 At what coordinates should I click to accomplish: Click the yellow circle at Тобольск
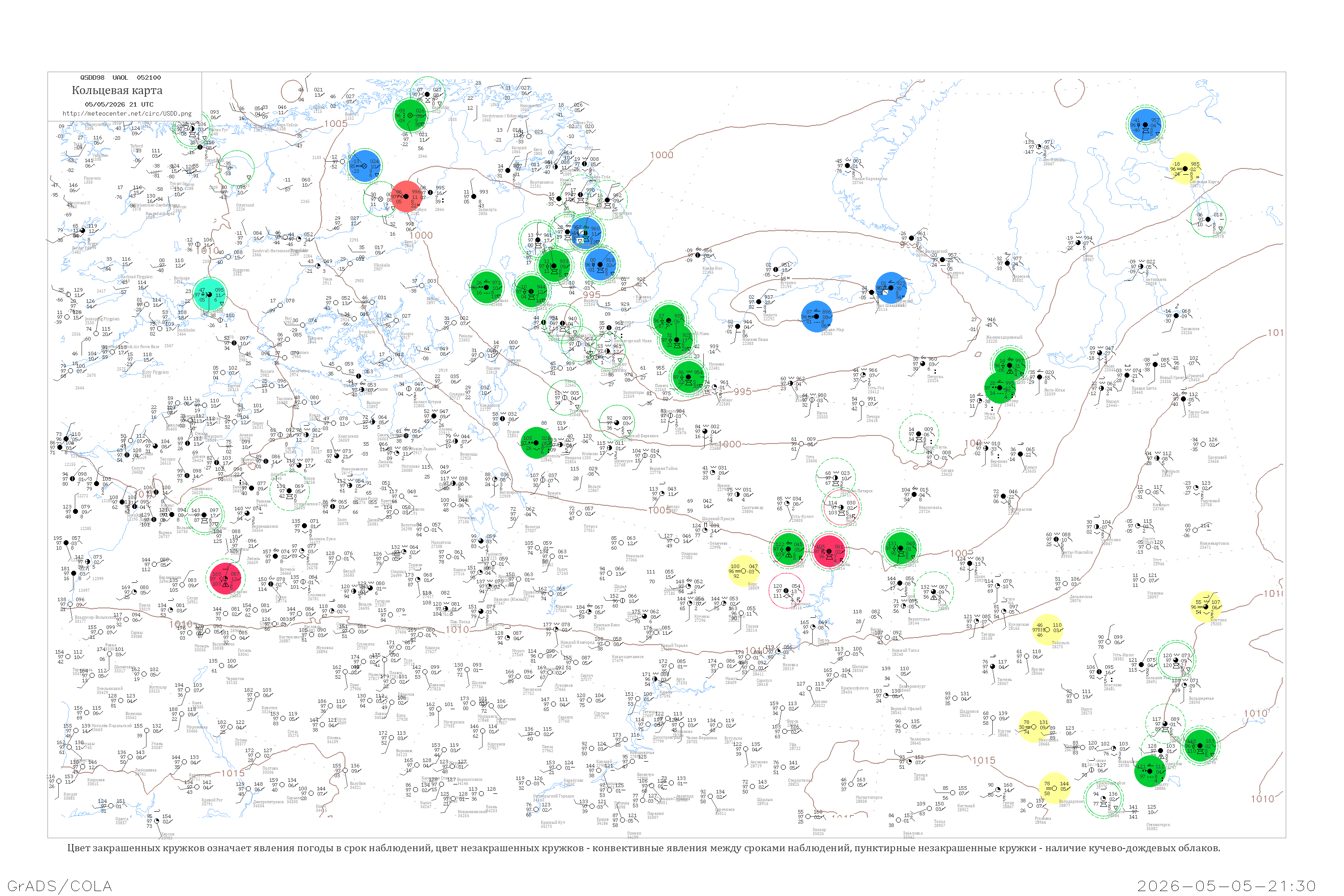click(x=1048, y=630)
